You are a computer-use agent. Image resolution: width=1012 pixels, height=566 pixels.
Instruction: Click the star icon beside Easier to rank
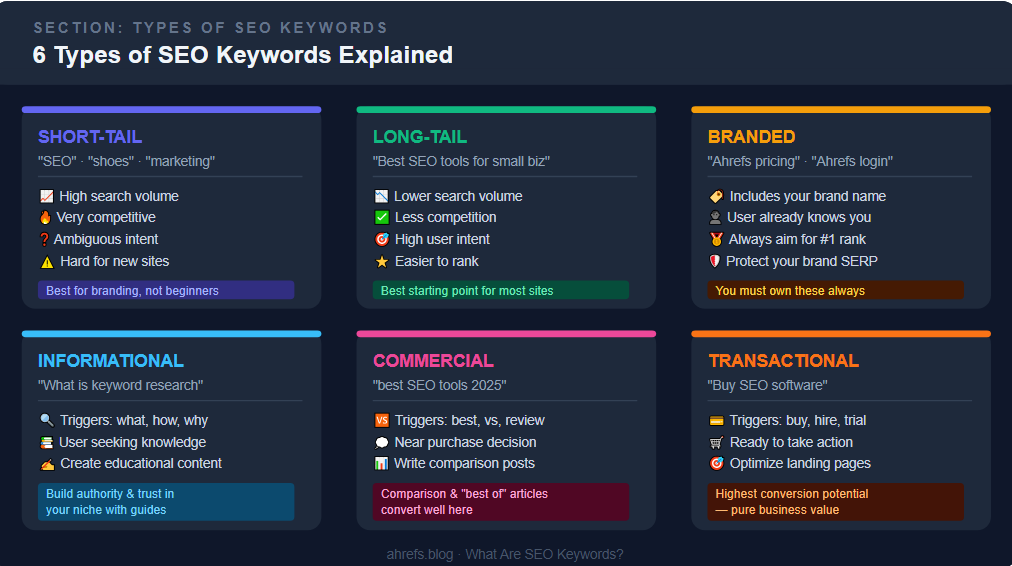382,261
